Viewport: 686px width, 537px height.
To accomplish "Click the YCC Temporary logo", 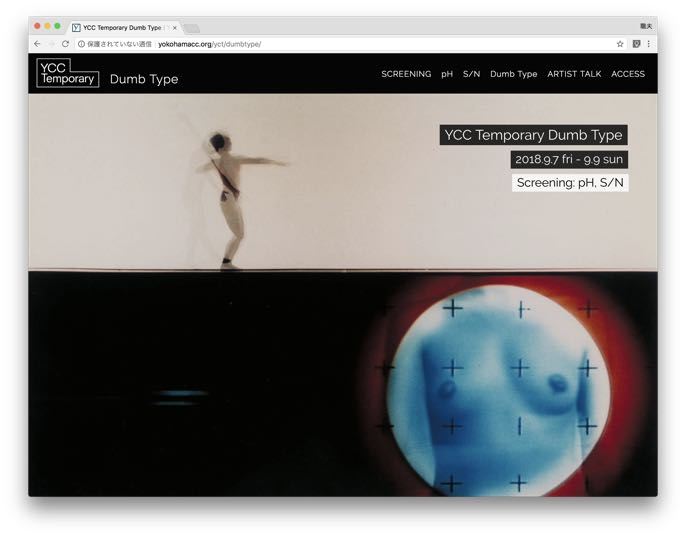I will click(x=68, y=73).
